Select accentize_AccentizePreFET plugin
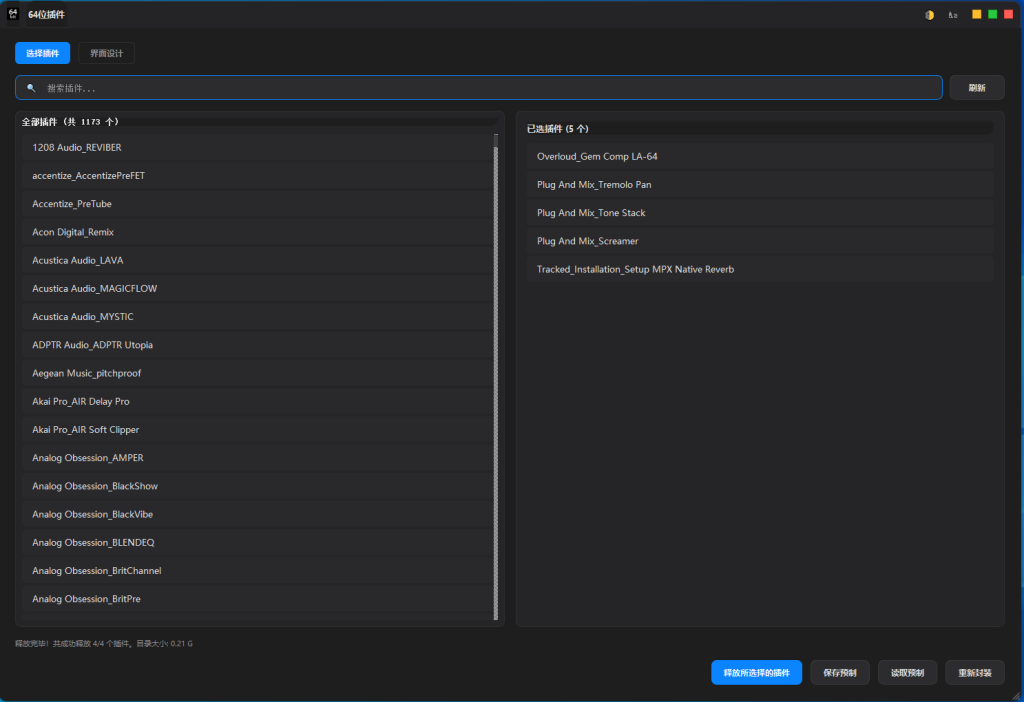 click(258, 176)
